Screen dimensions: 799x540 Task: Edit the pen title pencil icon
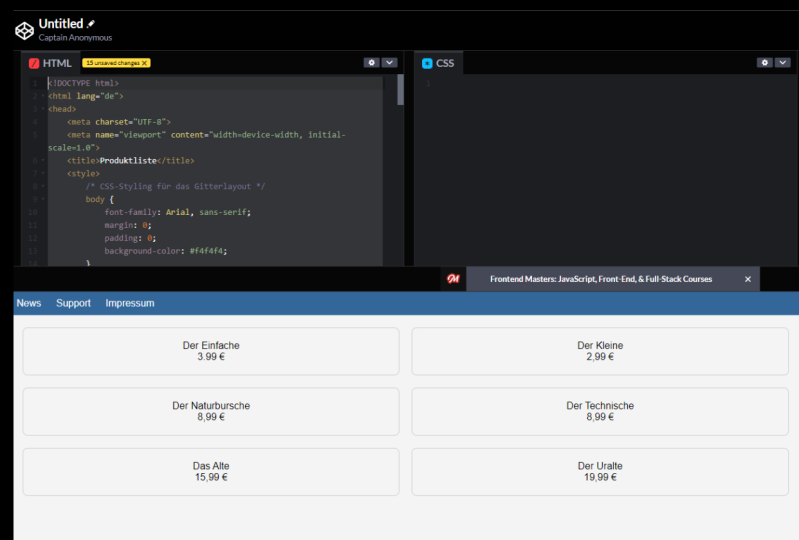[91, 24]
